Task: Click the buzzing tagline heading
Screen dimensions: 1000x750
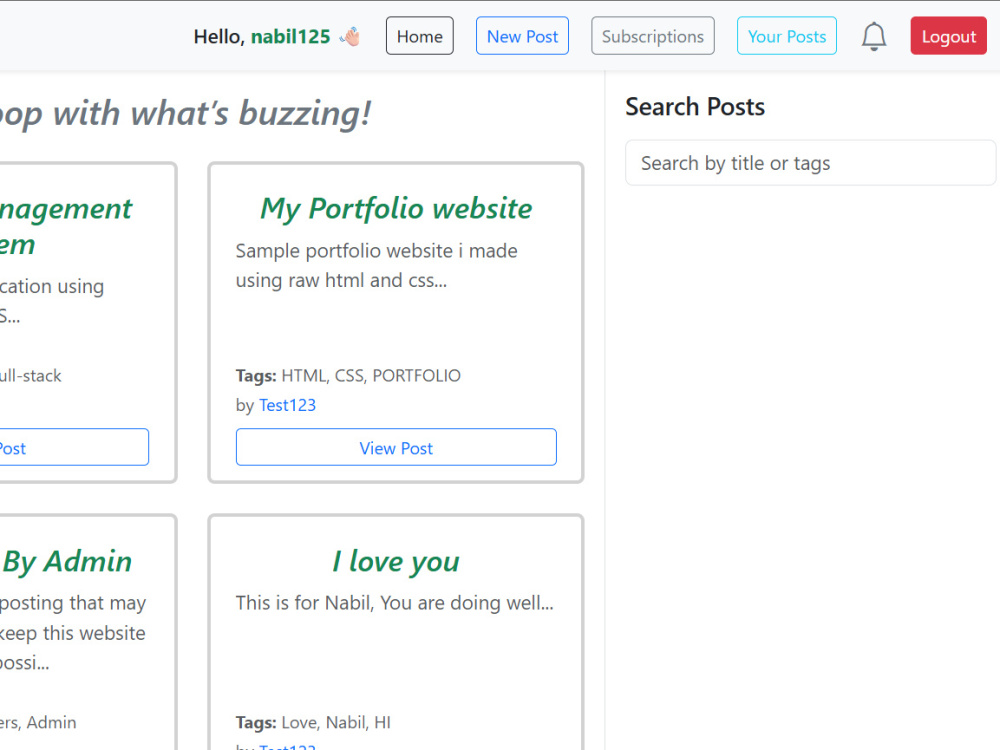Action: click(185, 112)
